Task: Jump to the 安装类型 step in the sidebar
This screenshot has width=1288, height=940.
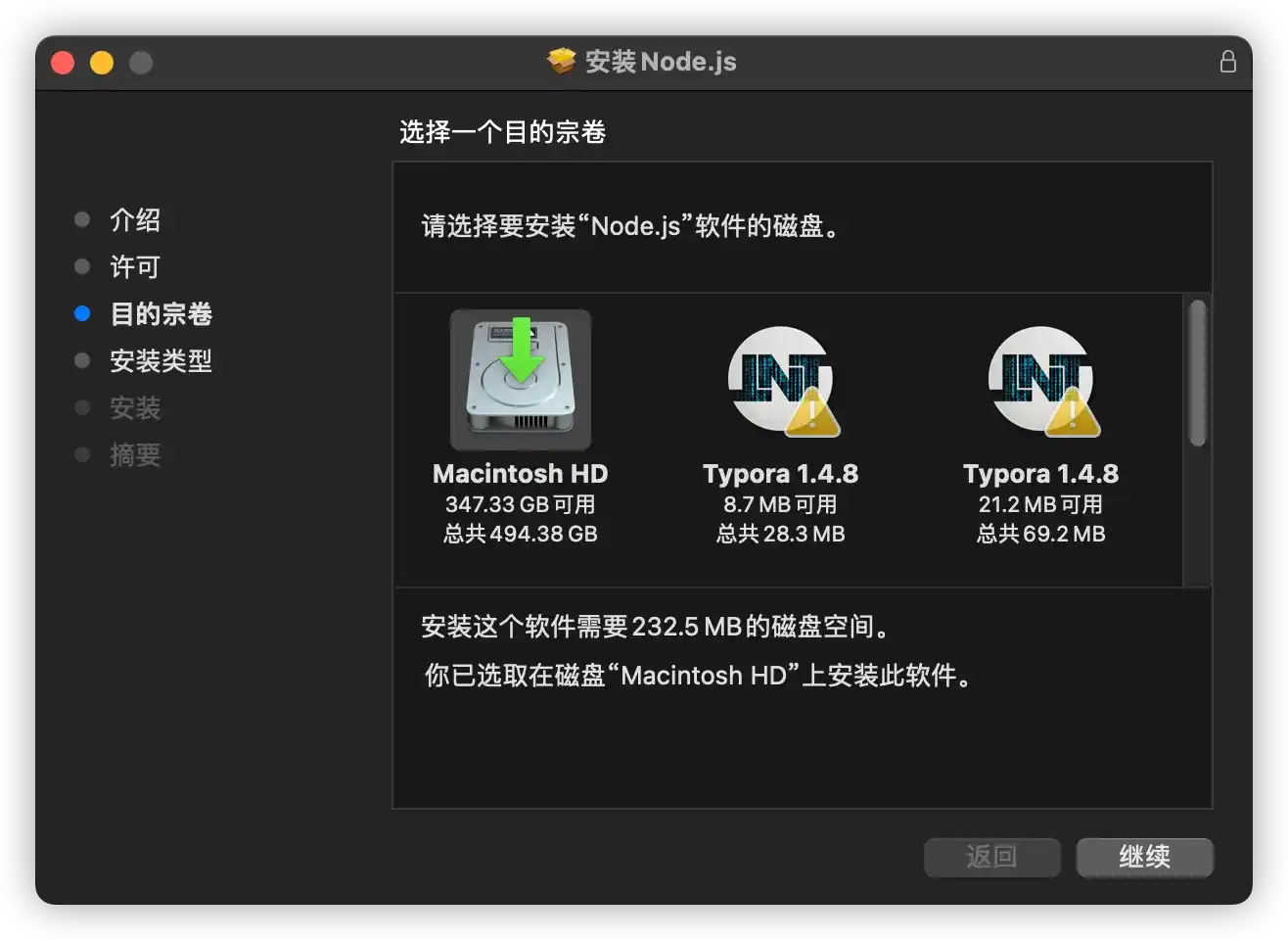Action: point(161,361)
